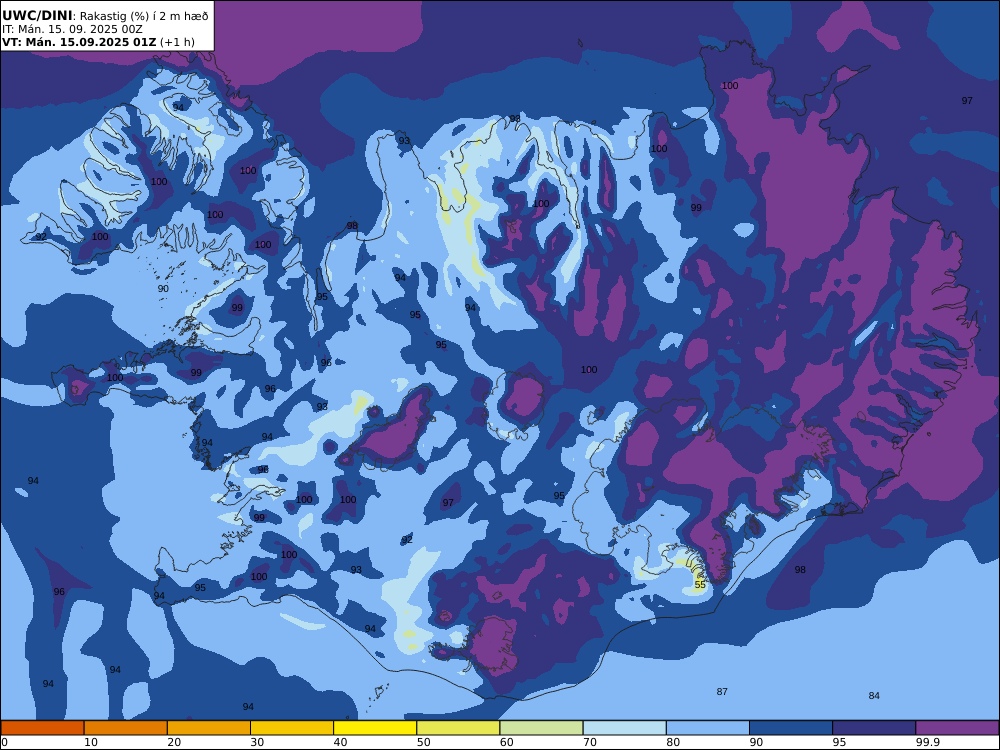This screenshot has width=1000, height=750.
Task: Select the purple above-99.9 legend swatch
Action: tap(957, 728)
